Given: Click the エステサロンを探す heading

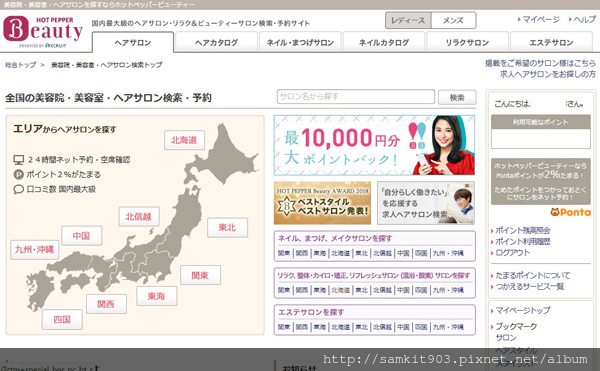Looking at the screenshot, I should (x=311, y=312).
